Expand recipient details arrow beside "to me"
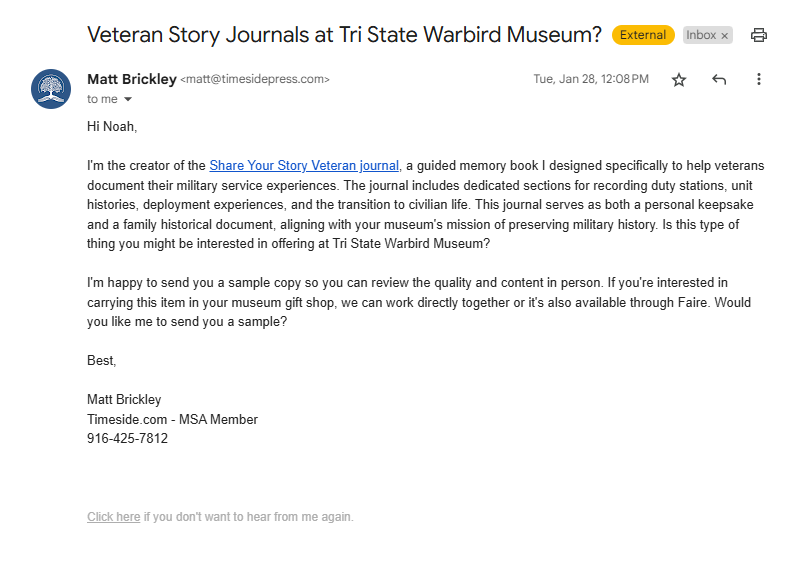Screen dimensions: 789x565 (128, 100)
